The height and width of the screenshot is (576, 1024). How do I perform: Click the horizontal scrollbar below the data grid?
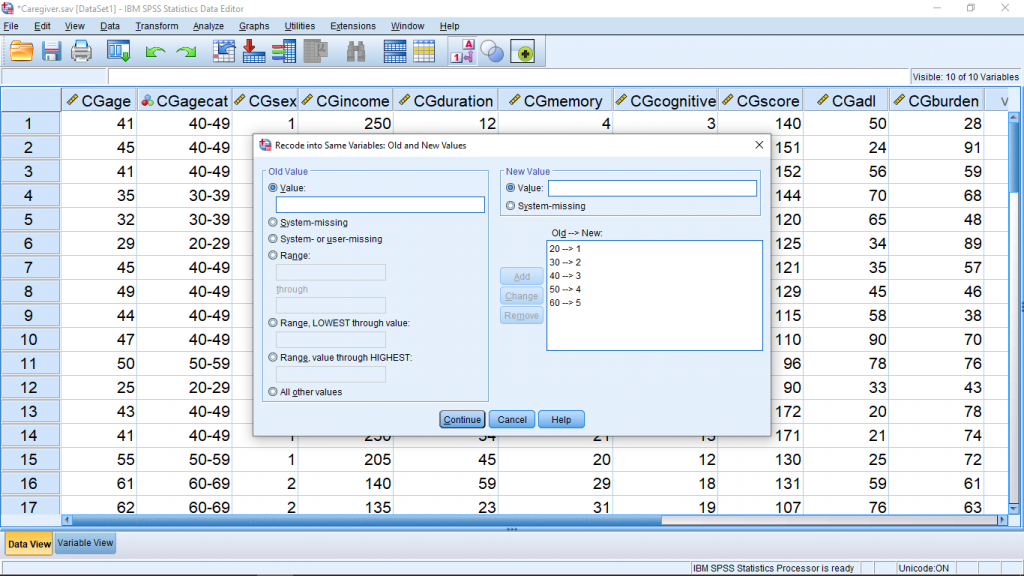click(400, 521)
